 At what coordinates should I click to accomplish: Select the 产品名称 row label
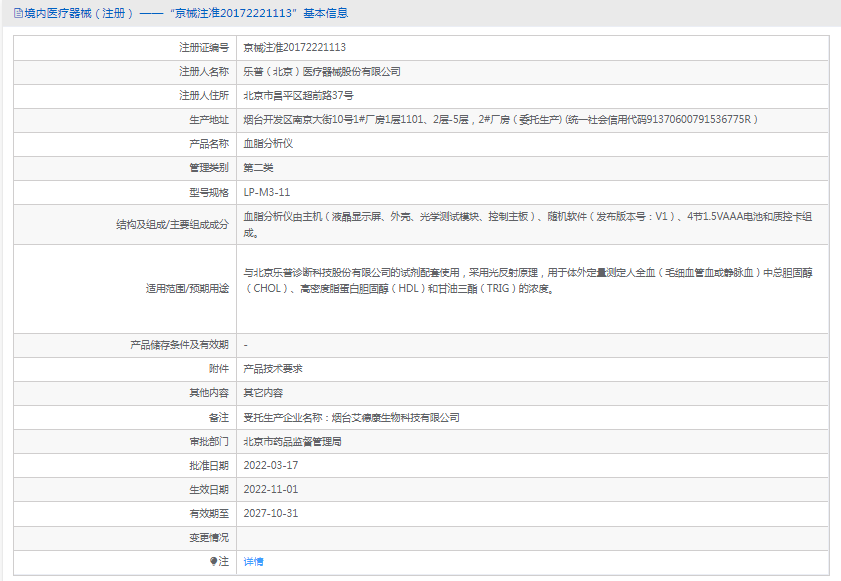pos(209,144)
